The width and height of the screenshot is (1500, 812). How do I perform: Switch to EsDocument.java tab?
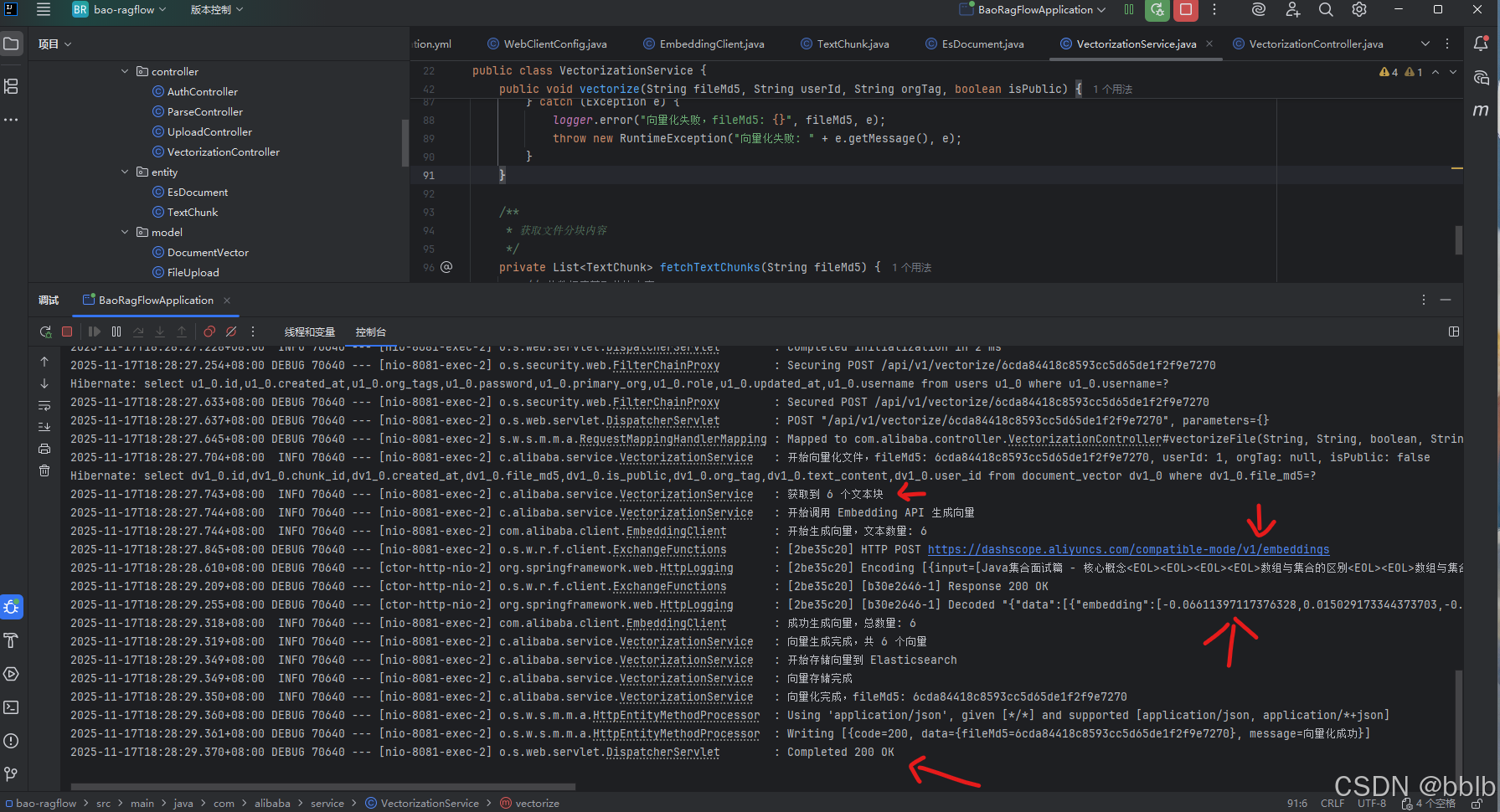[975, 44]
